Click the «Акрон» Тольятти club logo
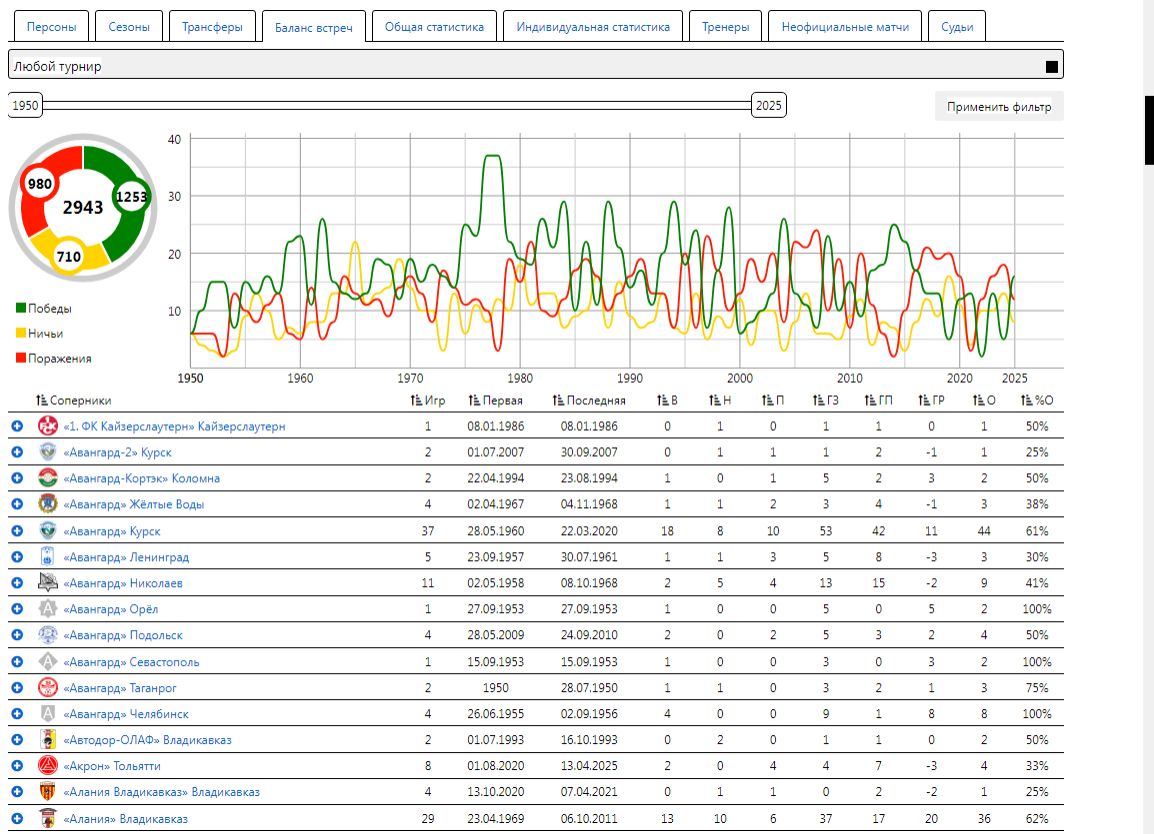This screenshot has height=834, width=1154. pos(47,766)
